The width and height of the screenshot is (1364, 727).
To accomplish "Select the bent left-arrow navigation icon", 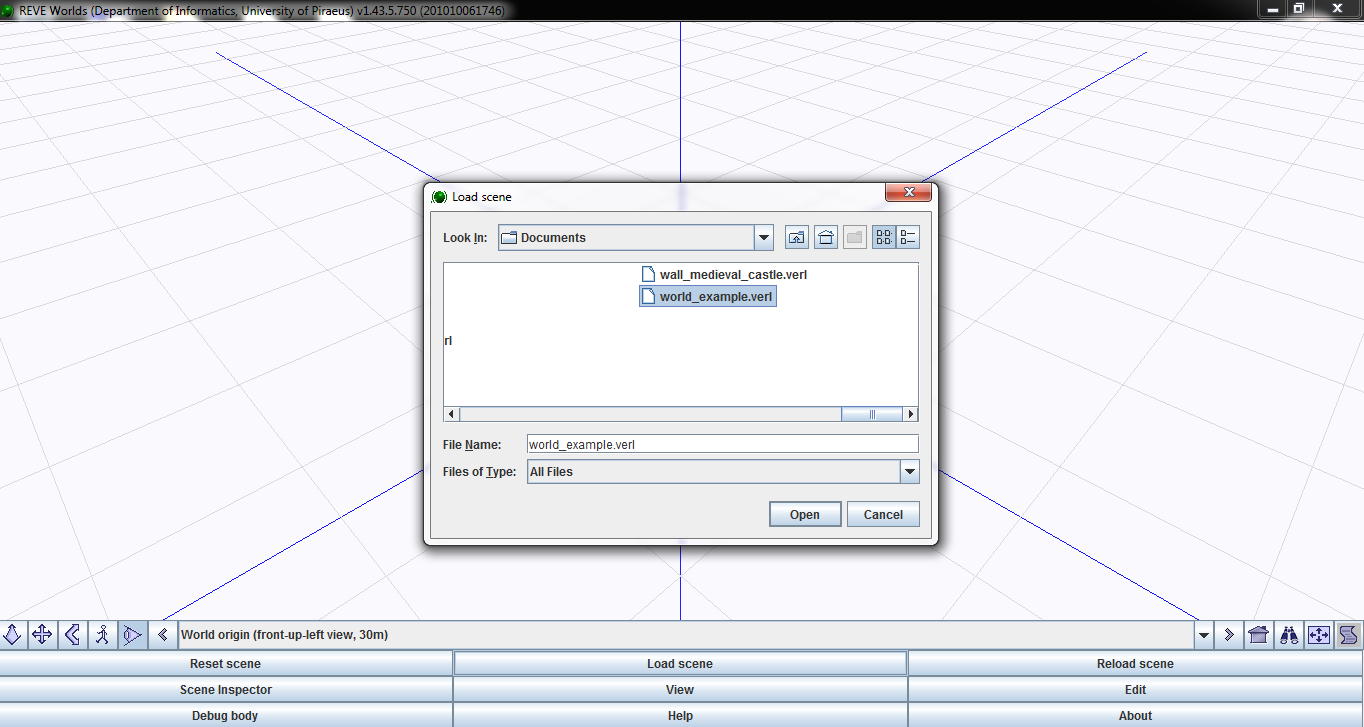I will [x=72, y=634].
